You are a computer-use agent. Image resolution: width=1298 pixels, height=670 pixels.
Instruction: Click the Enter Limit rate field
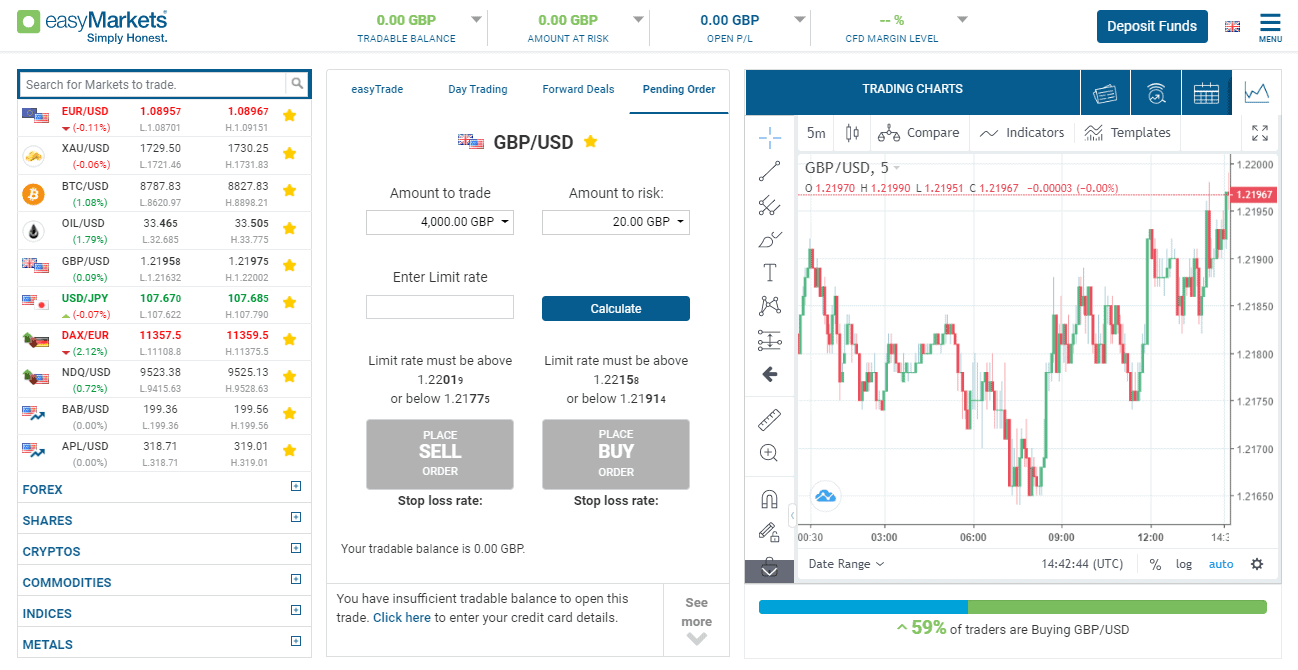point(439,307)
